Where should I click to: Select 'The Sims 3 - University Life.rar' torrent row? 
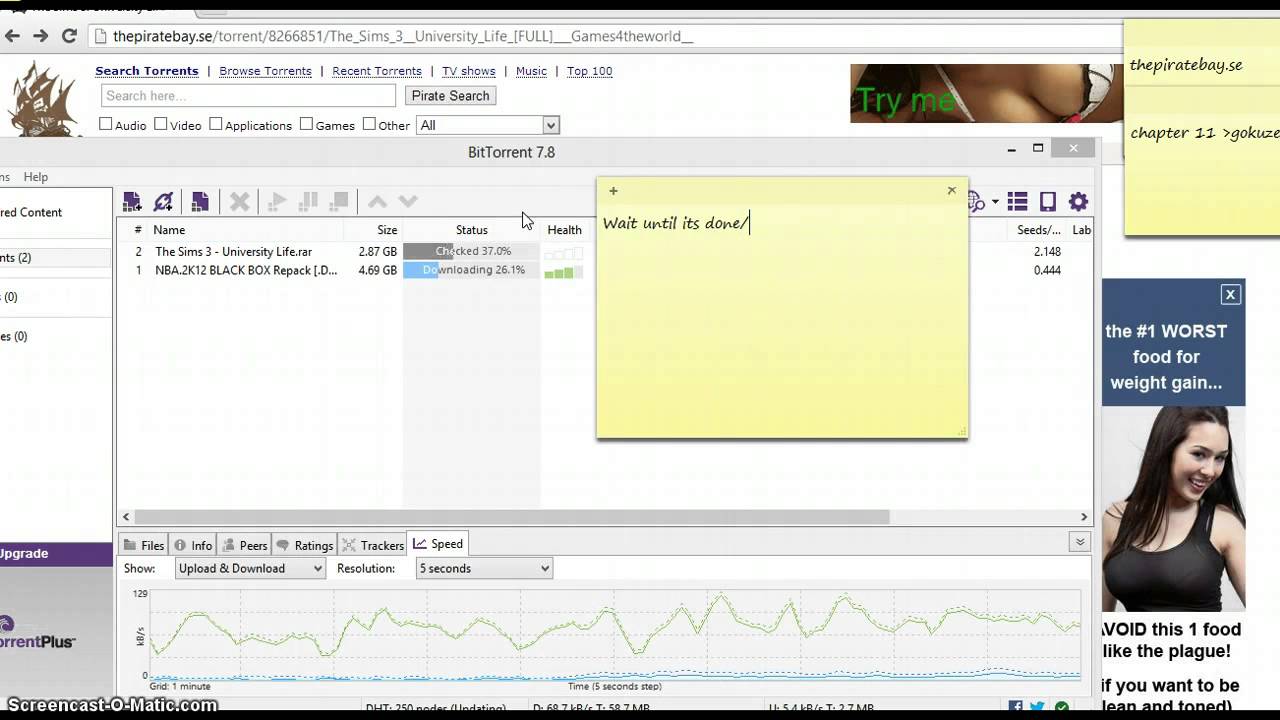coord(605,251)
